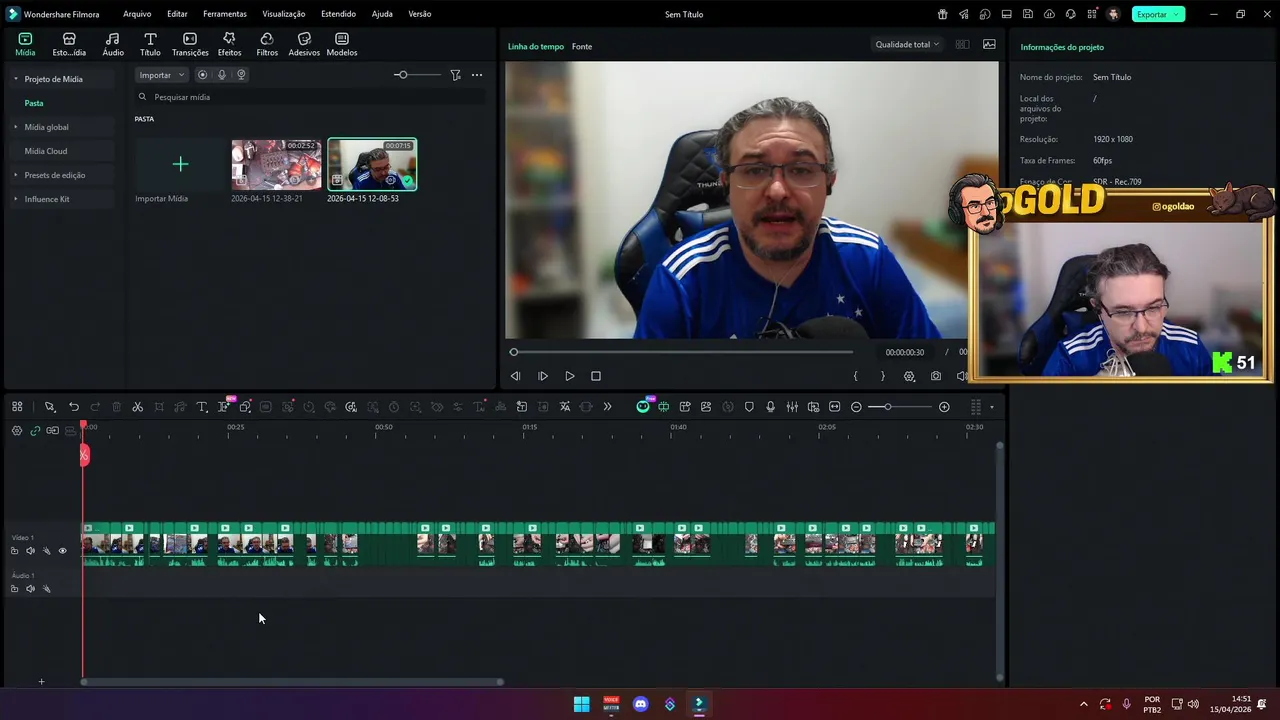Select Mídia Cloud in sidebar
The image size is (1280, 720).
click(46, 151)
